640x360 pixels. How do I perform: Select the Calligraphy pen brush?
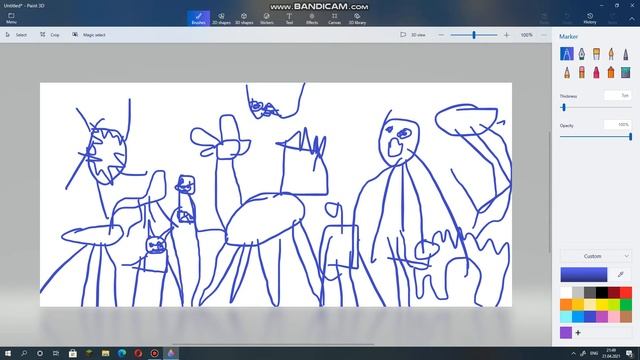(581, 54)
